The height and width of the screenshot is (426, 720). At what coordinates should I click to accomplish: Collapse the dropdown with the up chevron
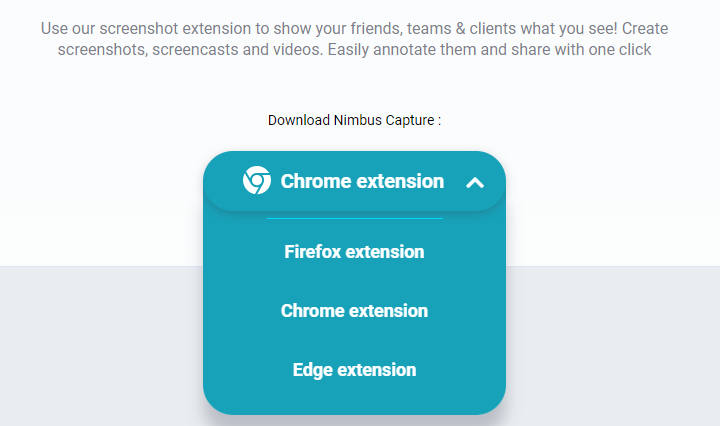475,183
